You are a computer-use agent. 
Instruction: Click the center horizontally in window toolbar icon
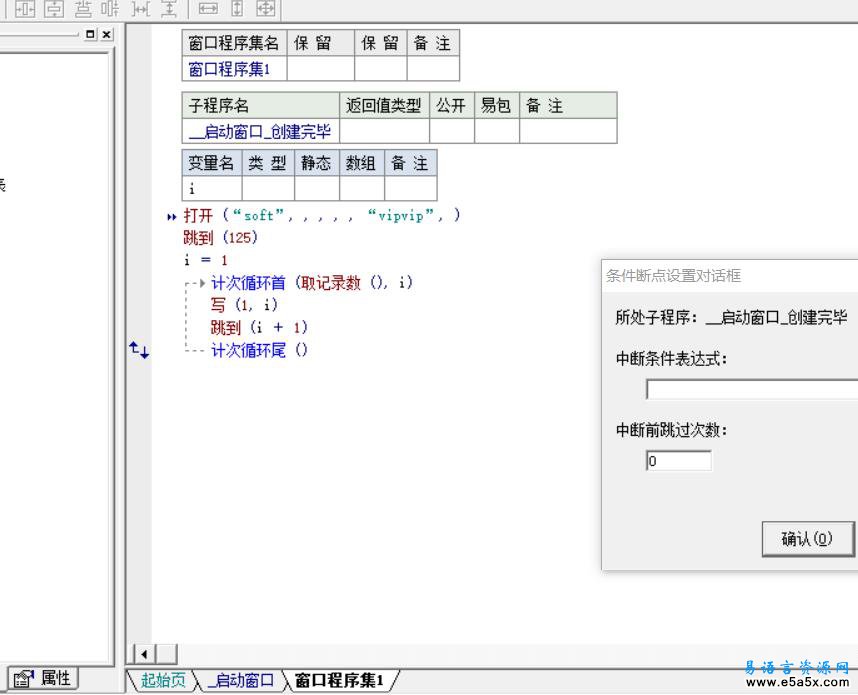click(x=25, y=8)
